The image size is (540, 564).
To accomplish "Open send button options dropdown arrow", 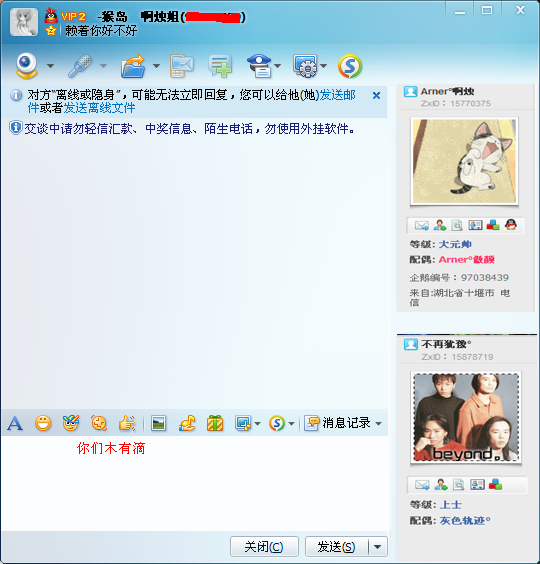I will point(378,547).
